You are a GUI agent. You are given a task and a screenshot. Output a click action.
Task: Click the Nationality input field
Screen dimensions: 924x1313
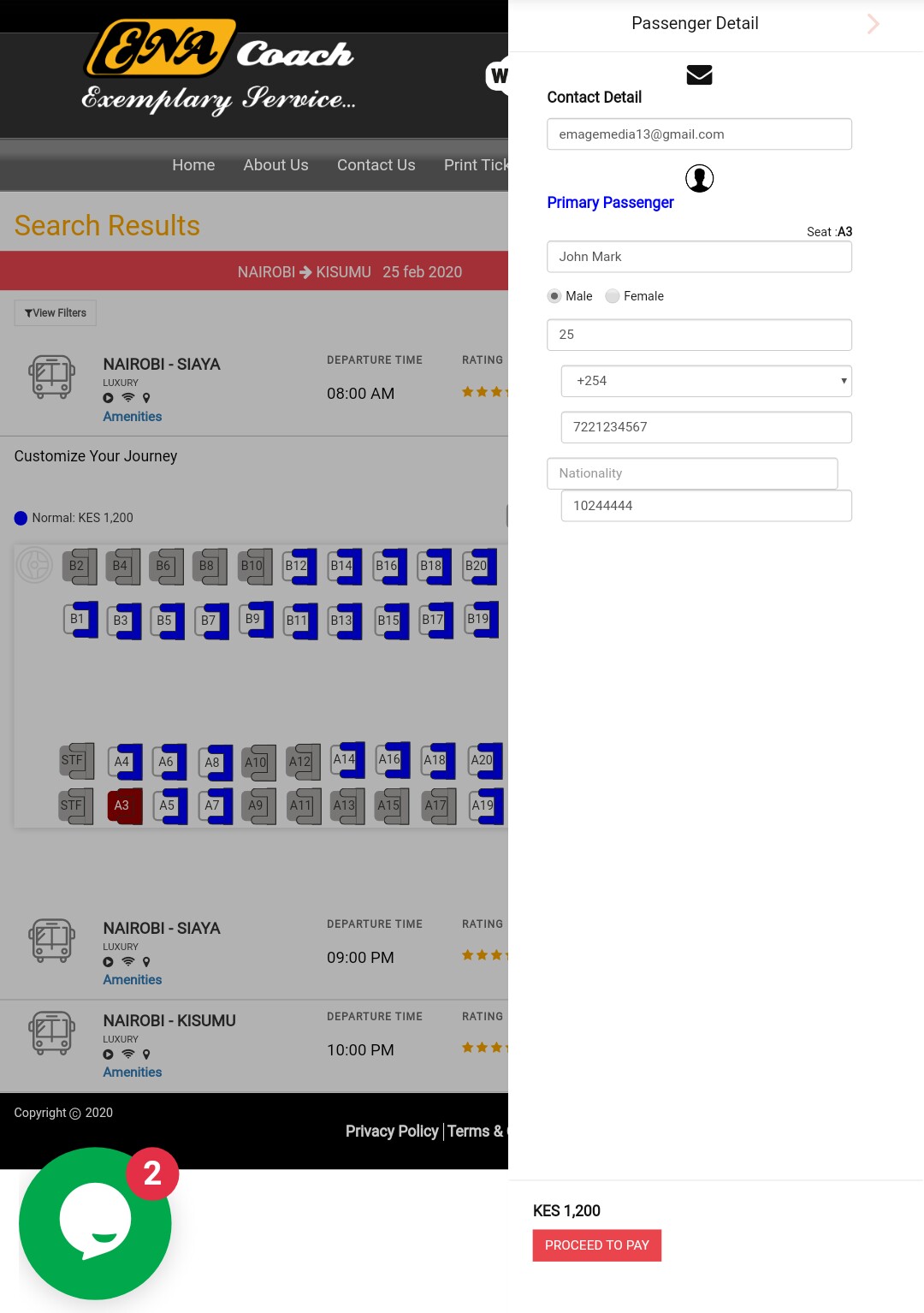pyautogui.click(x=691, y=473)
